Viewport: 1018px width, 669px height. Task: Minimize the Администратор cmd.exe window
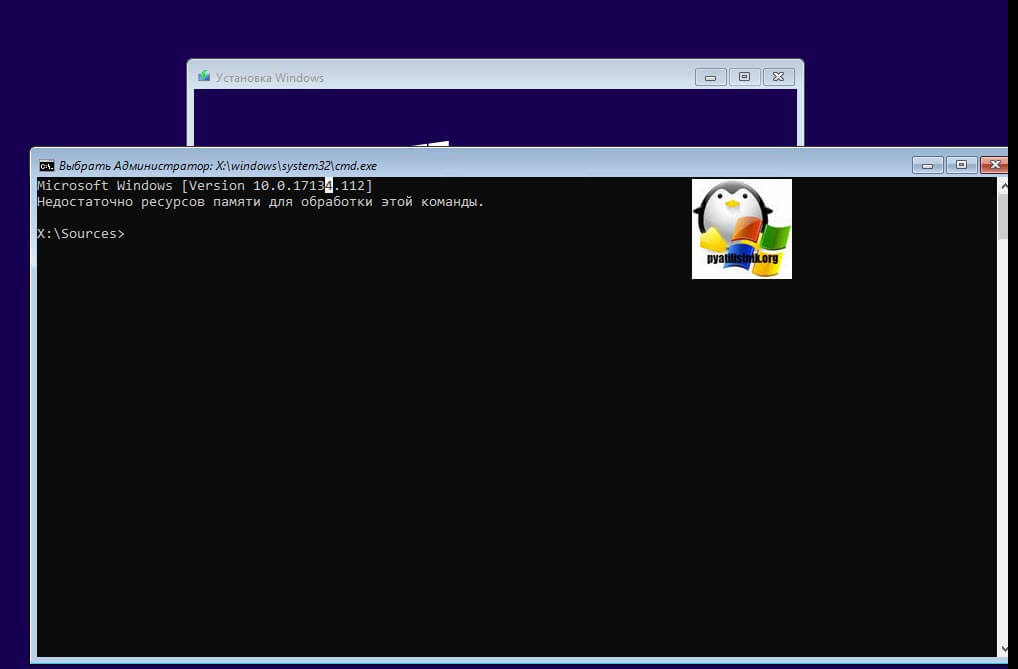(x=926, y=165)
